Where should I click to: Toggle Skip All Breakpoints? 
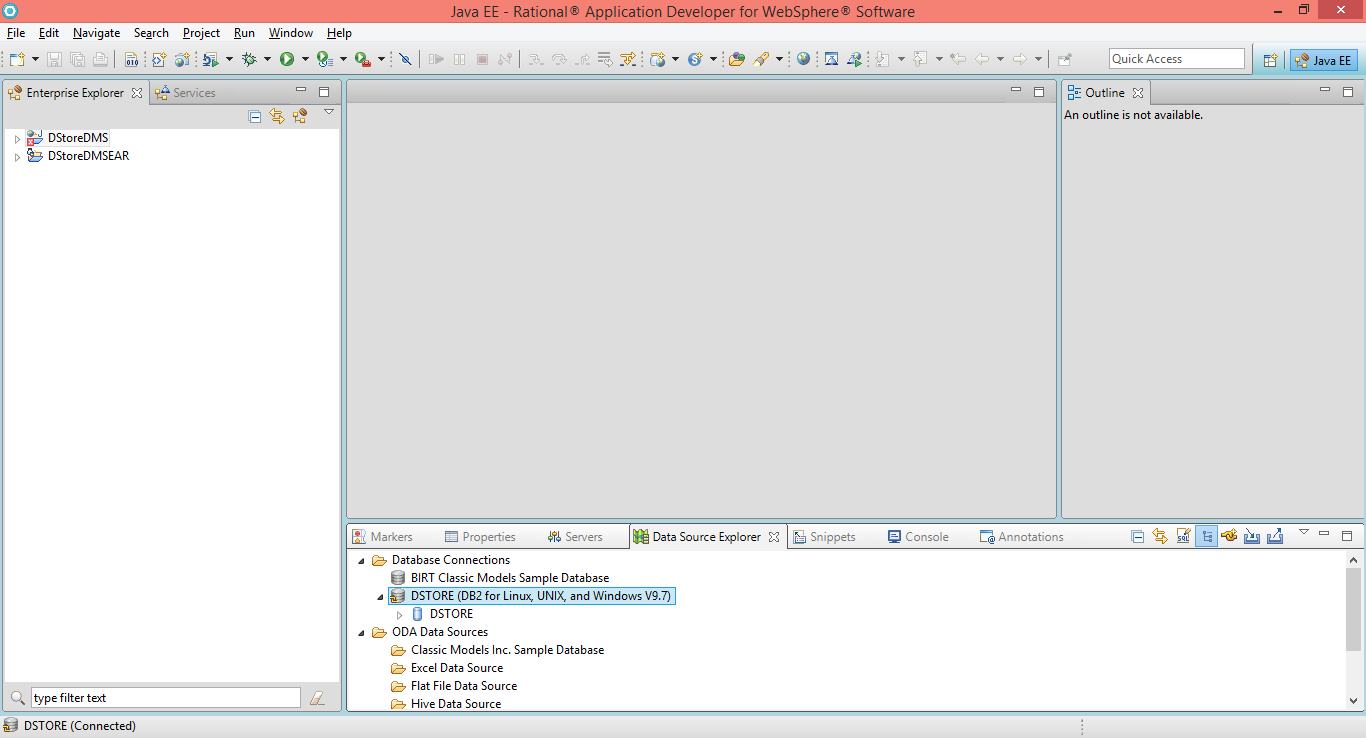pos(404,58)
